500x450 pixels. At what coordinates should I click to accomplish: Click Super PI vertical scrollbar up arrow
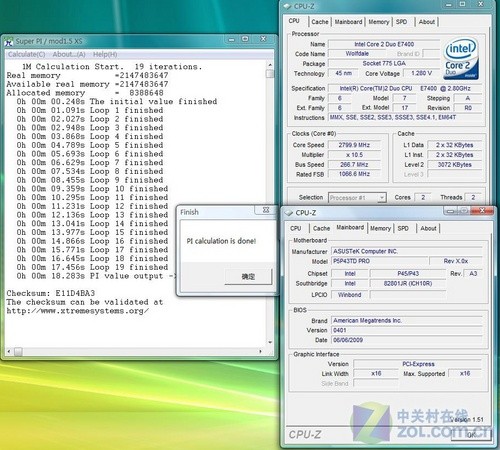270,65
